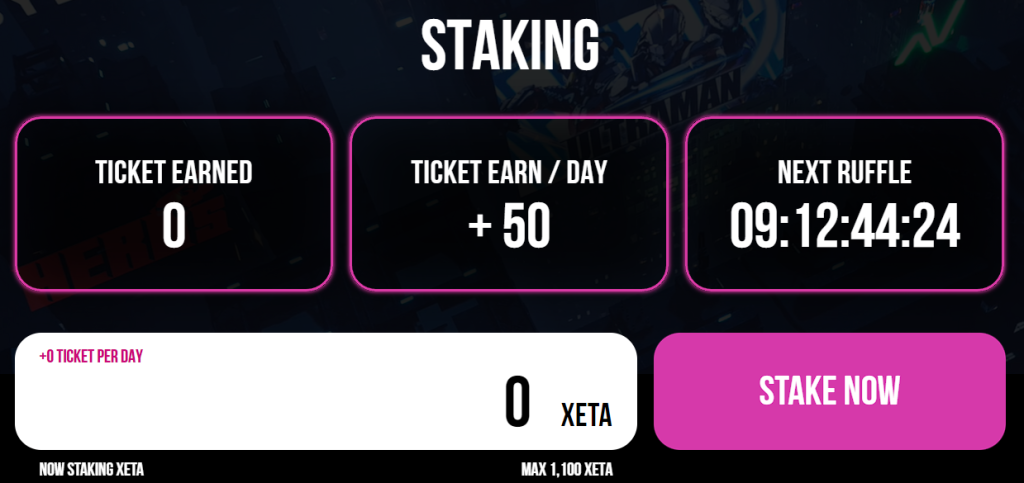Click the 0 value under Ticket Earned
Screen dimensions: 1024x483
point(174,227)
